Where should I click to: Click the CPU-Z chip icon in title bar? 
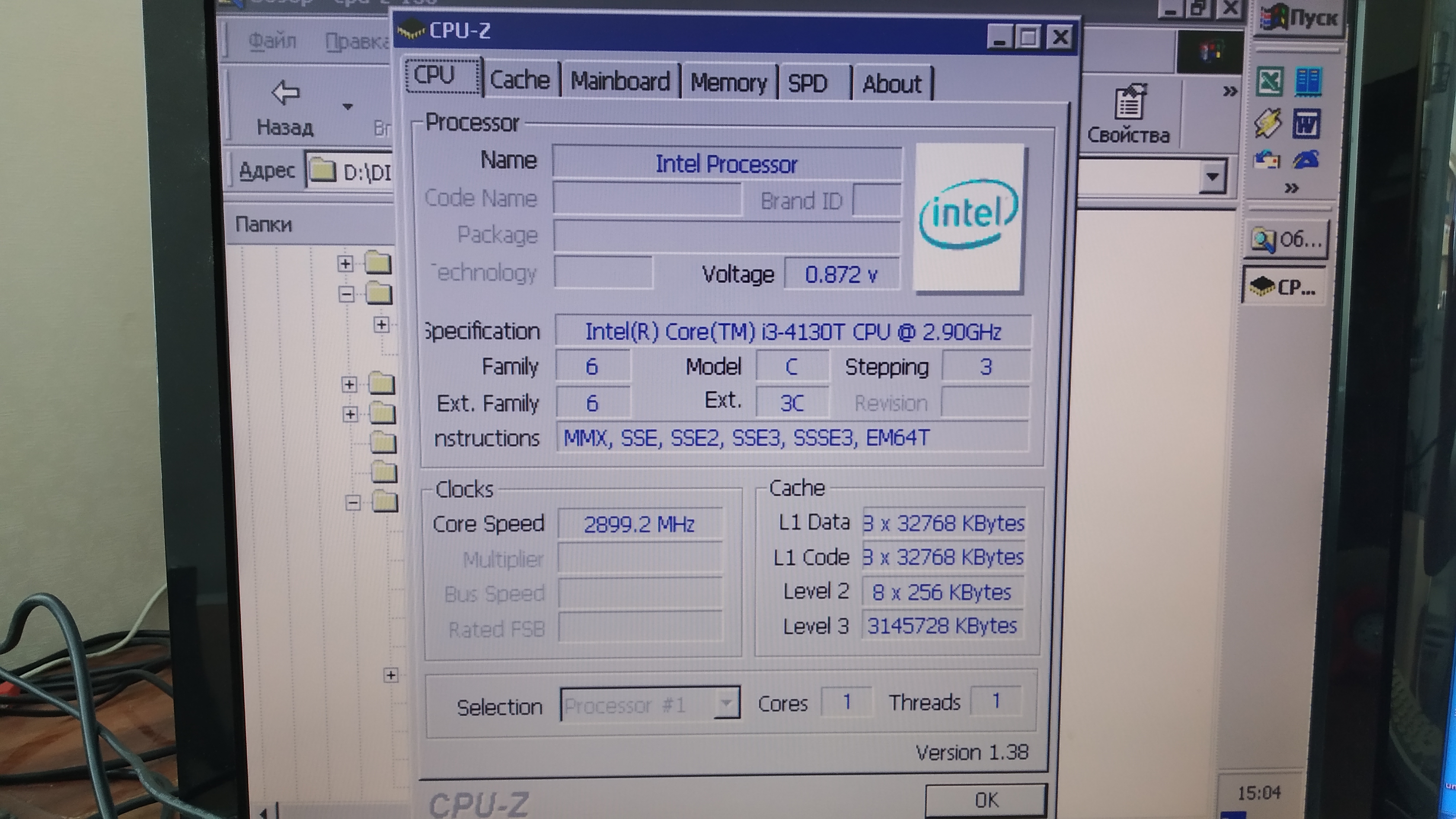(x=411, y=29)
